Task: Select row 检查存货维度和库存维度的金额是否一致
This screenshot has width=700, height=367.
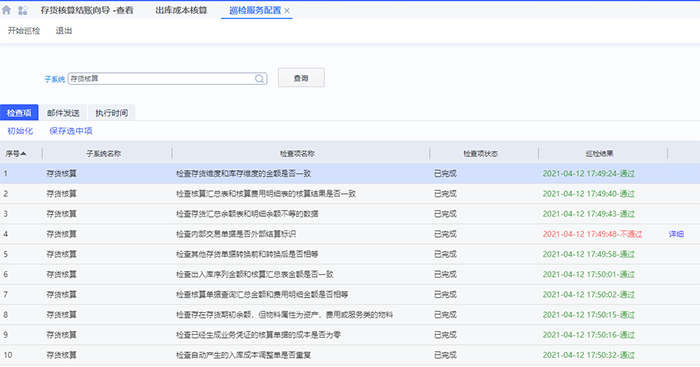Action: (x=350, y=174)
